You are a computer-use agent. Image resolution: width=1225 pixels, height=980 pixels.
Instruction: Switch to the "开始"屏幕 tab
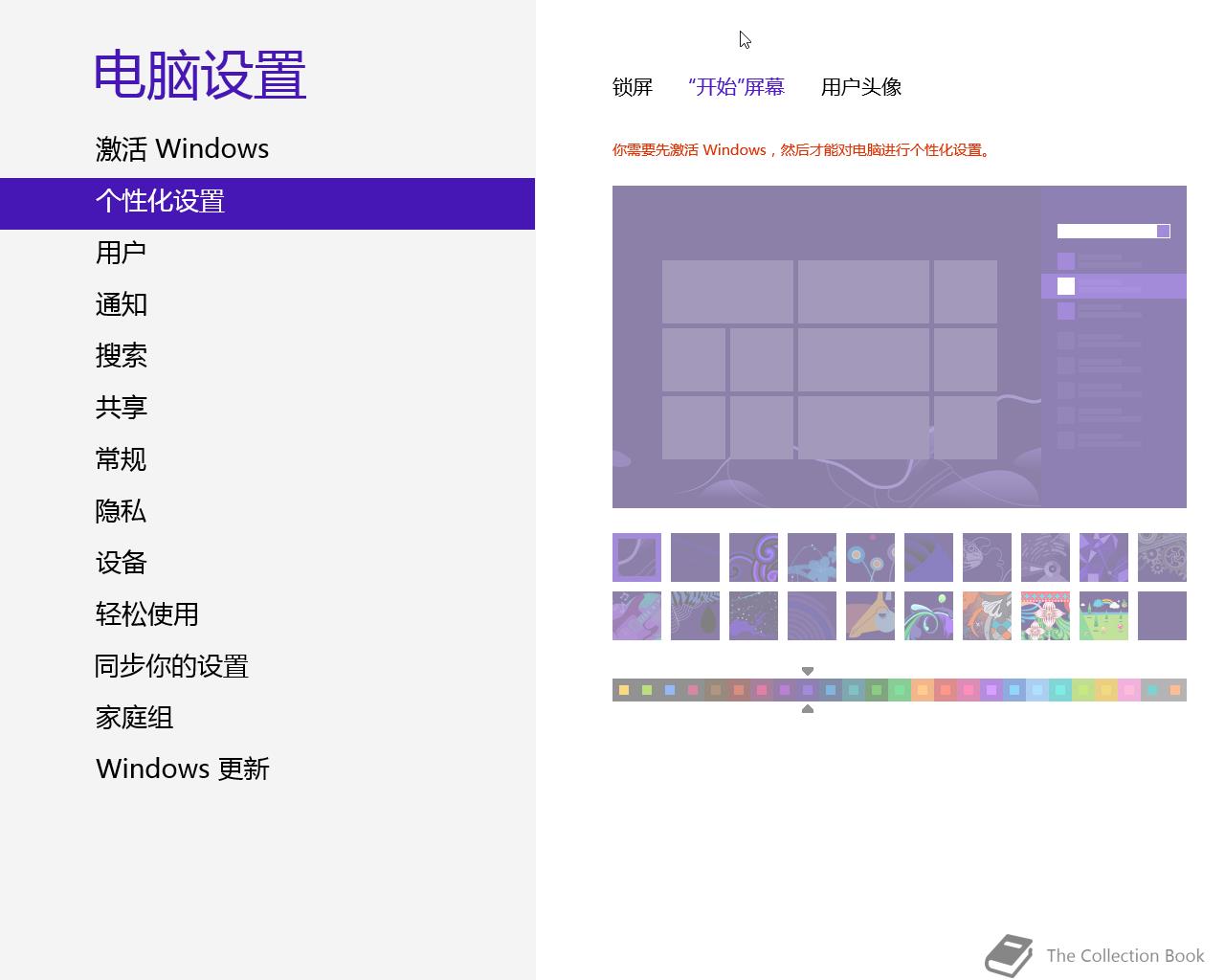pos(737,87)
